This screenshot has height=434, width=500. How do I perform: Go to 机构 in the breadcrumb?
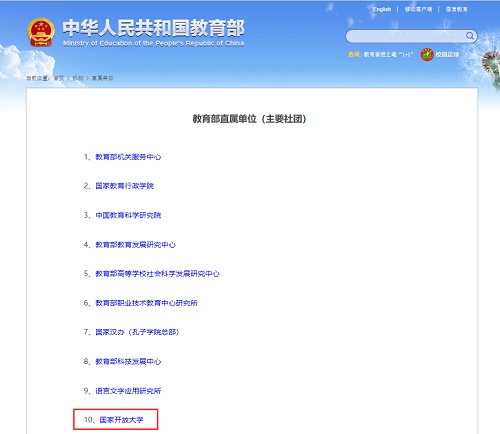[78, 78]
